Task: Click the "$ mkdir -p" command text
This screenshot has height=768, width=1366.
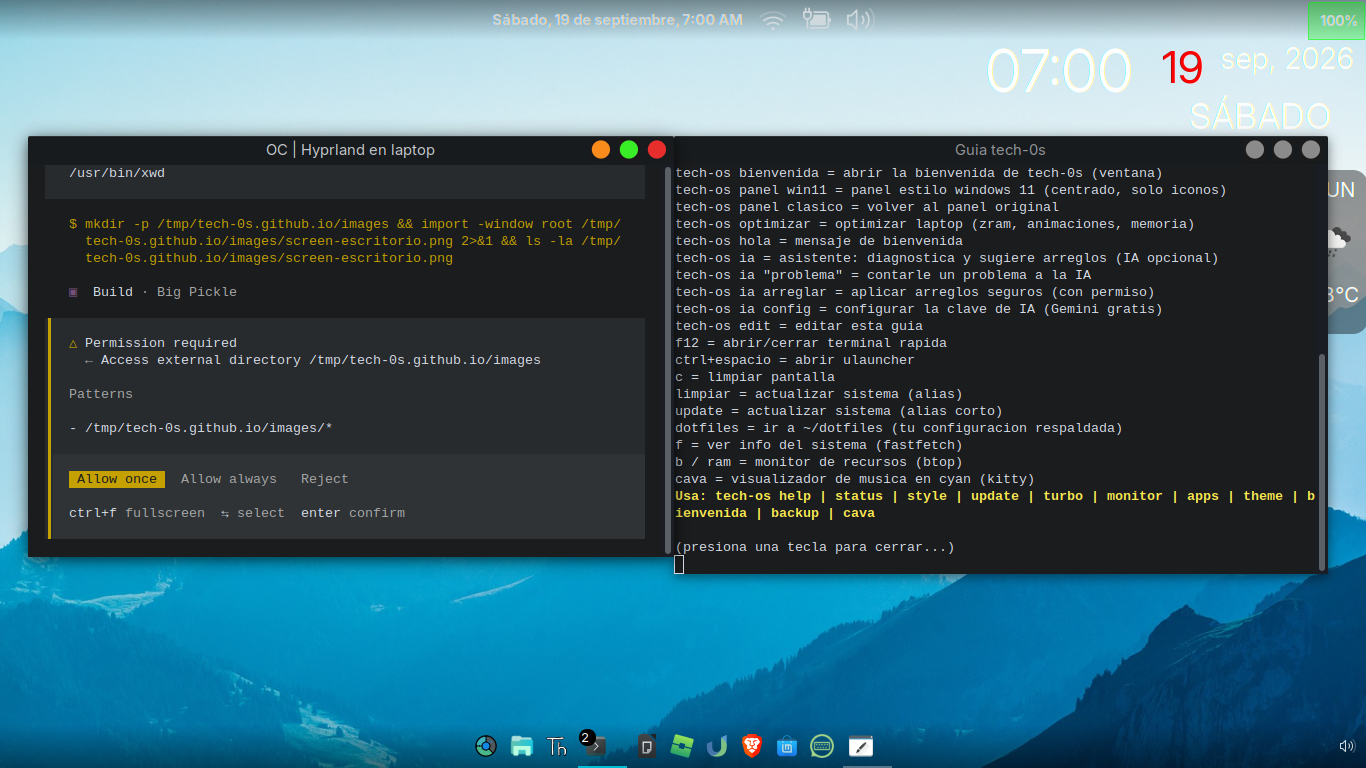Action: coord(345,241)
